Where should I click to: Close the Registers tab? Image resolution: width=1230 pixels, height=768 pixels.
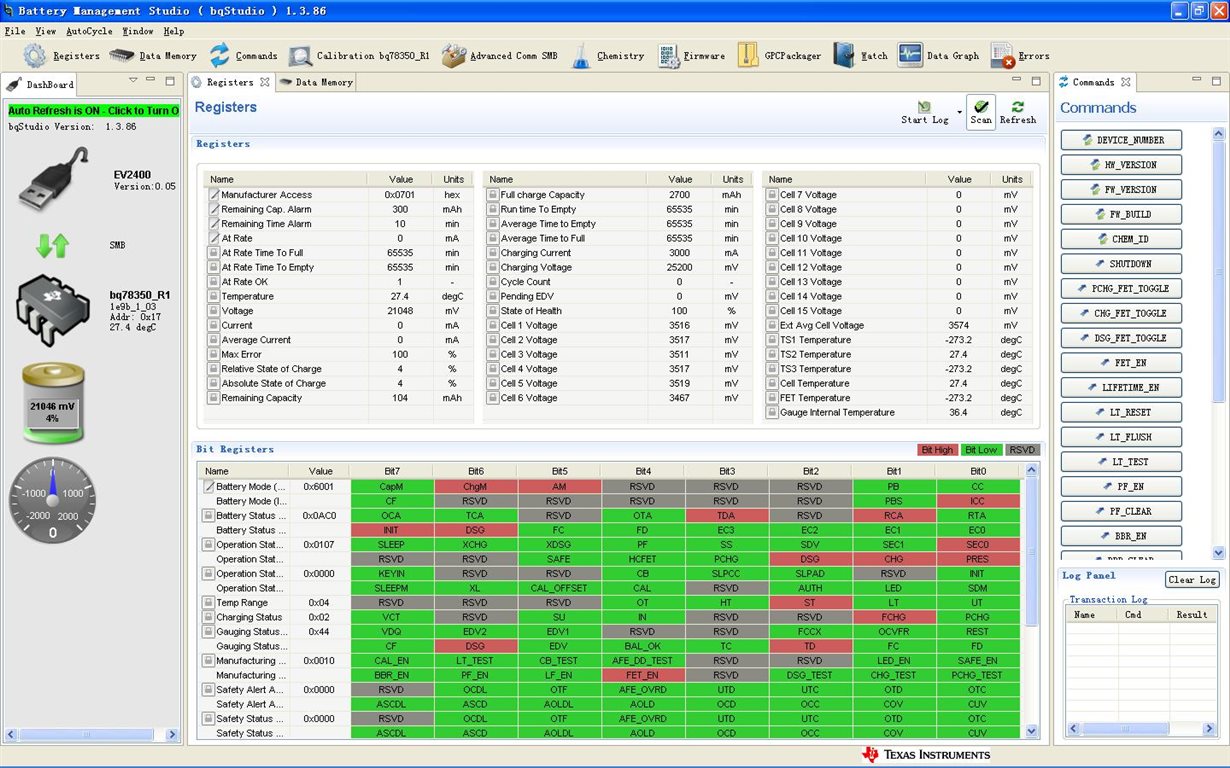tap(265, 82)
